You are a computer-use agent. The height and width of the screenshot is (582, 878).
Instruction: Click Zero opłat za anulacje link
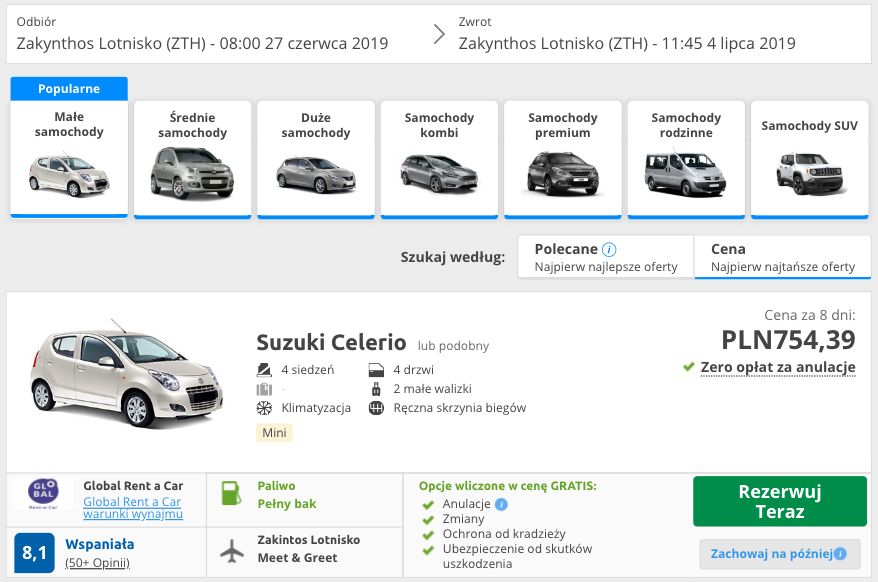[778, 367]
